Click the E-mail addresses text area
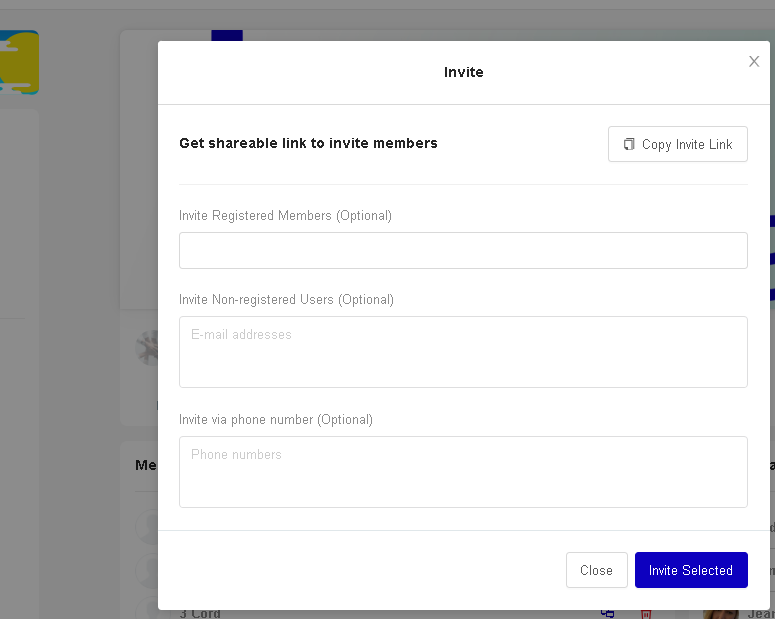Viewport: 775px width, 619px height. coord(463,352)
